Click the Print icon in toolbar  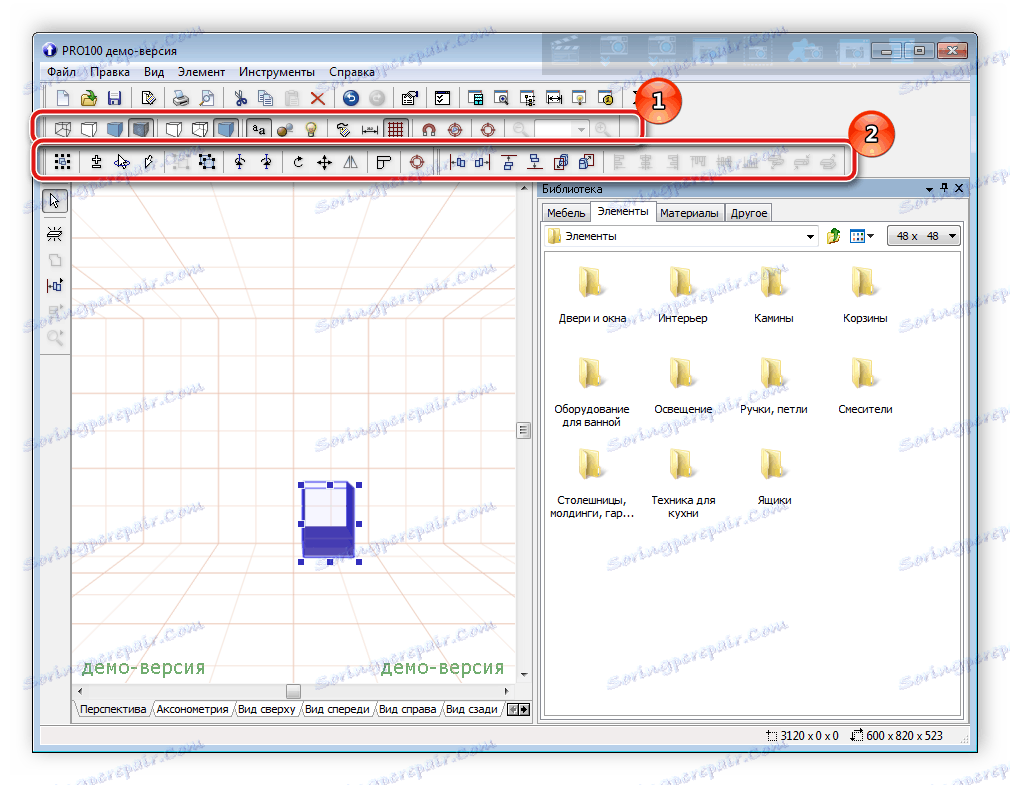181,98
